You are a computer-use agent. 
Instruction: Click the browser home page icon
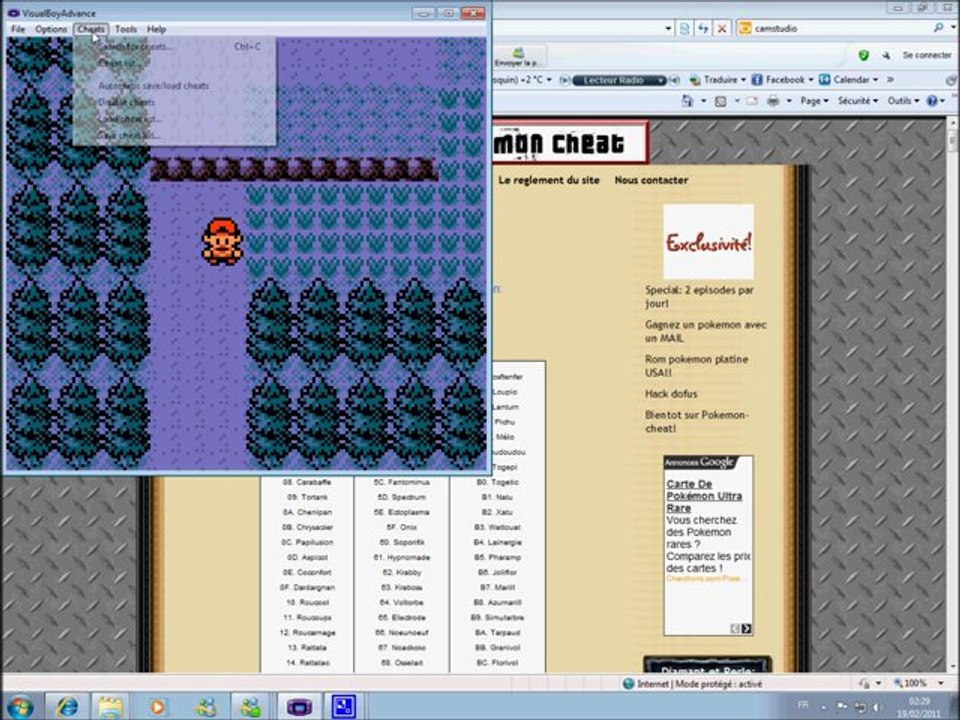point(687,101)
